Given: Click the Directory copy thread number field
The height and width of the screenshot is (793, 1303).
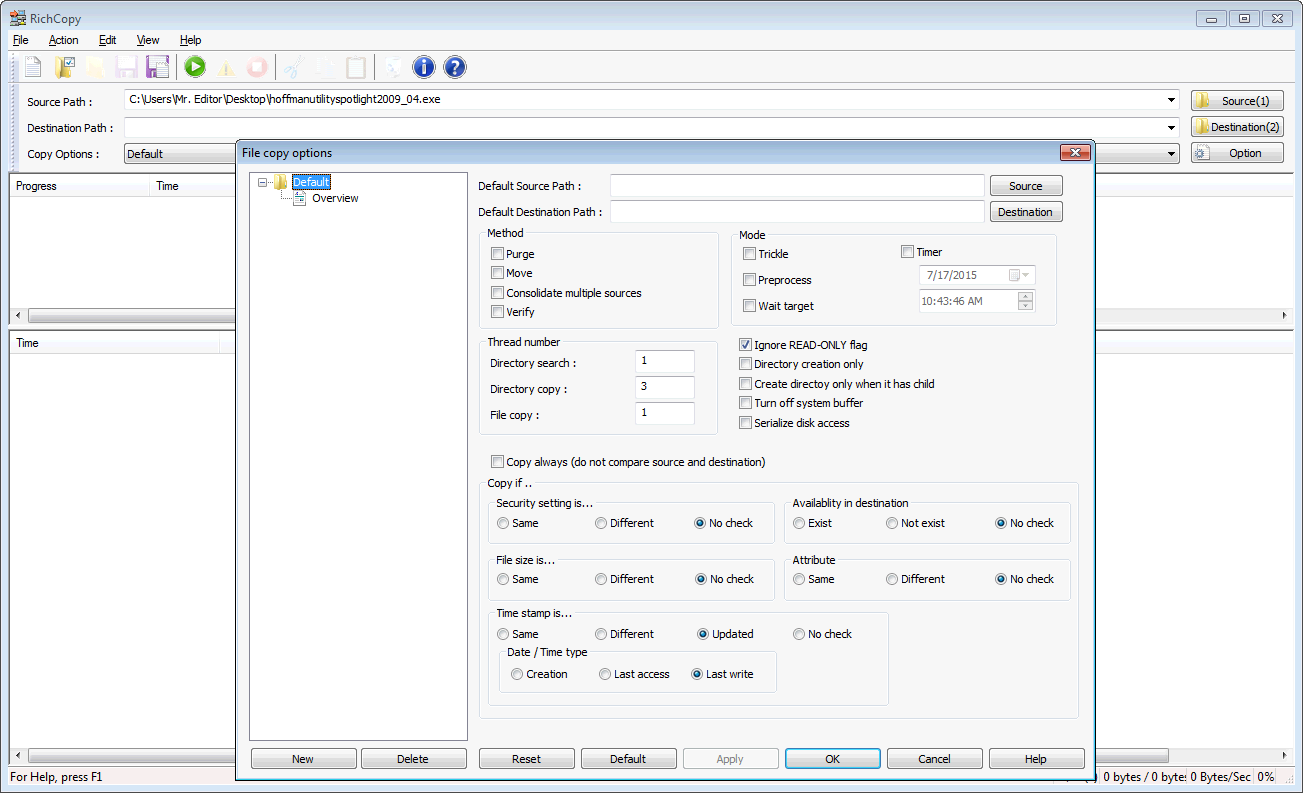Looking at the screenshot, I should point(664,387).
